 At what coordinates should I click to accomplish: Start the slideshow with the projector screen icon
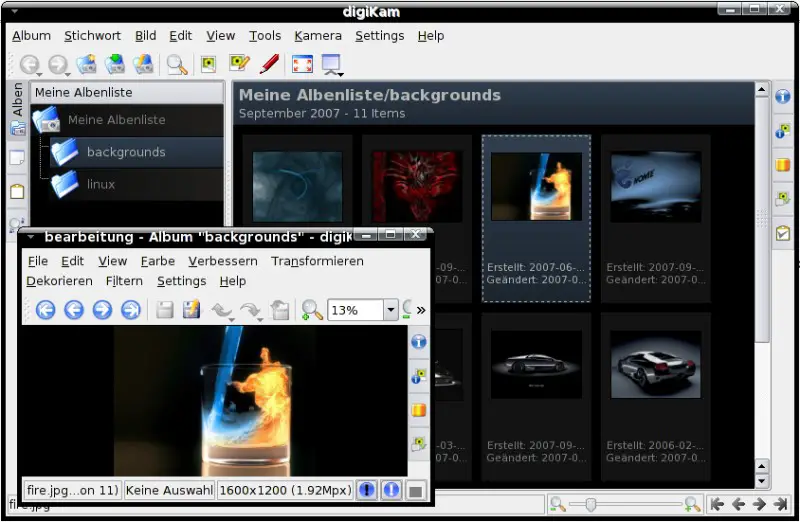click(331, 64)
